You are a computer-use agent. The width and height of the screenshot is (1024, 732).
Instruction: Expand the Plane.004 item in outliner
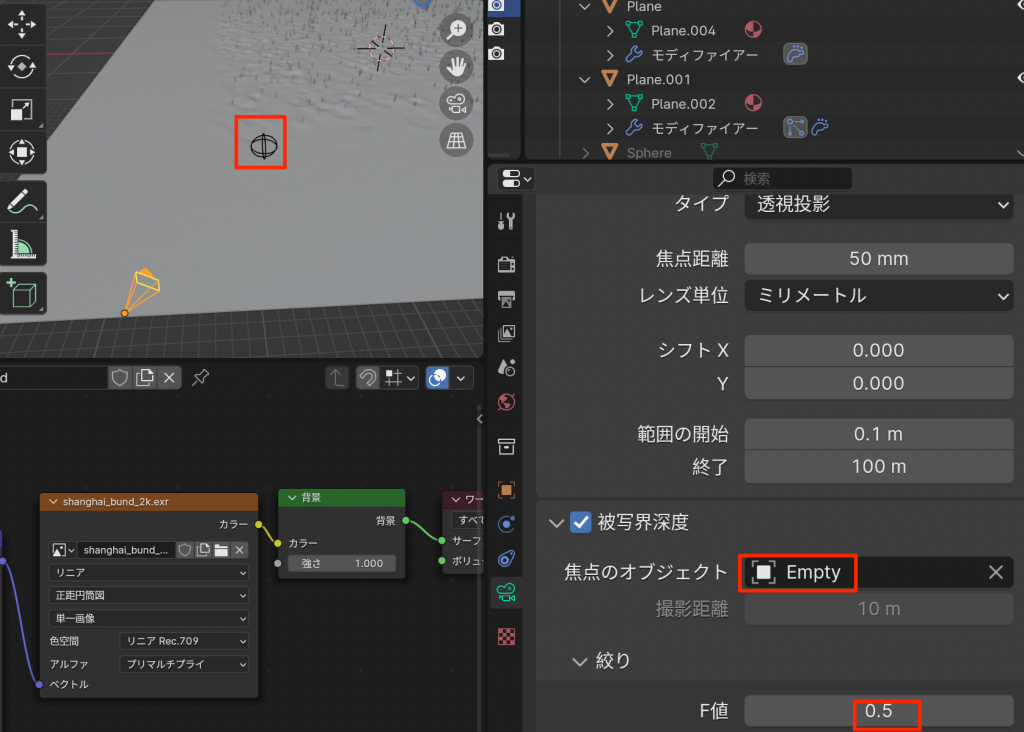(x=610, y=31)
